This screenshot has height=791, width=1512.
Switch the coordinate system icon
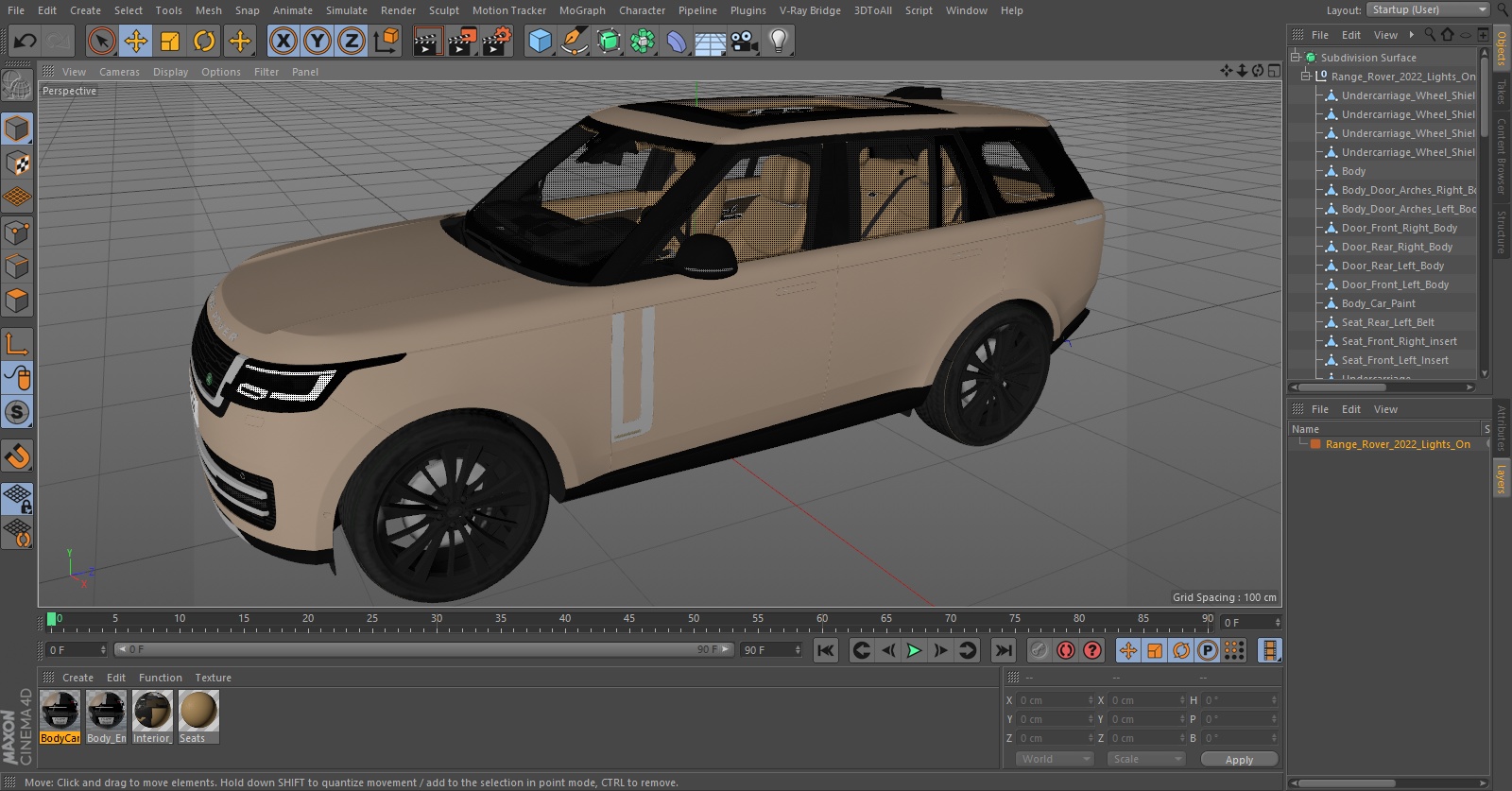coord(387,41)
